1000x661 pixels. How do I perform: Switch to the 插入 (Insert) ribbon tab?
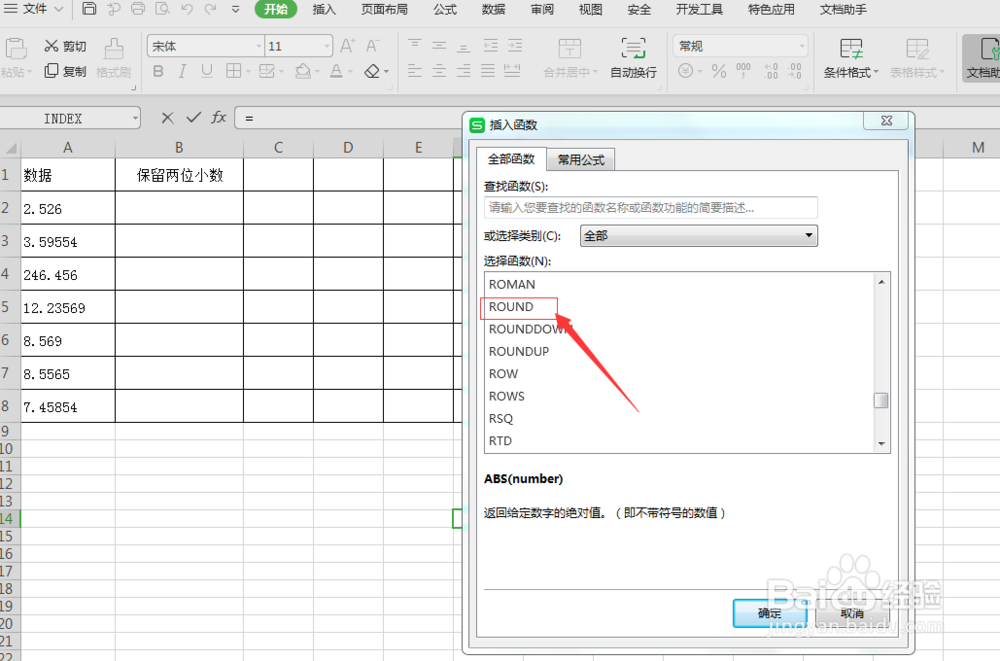point(324,10)
